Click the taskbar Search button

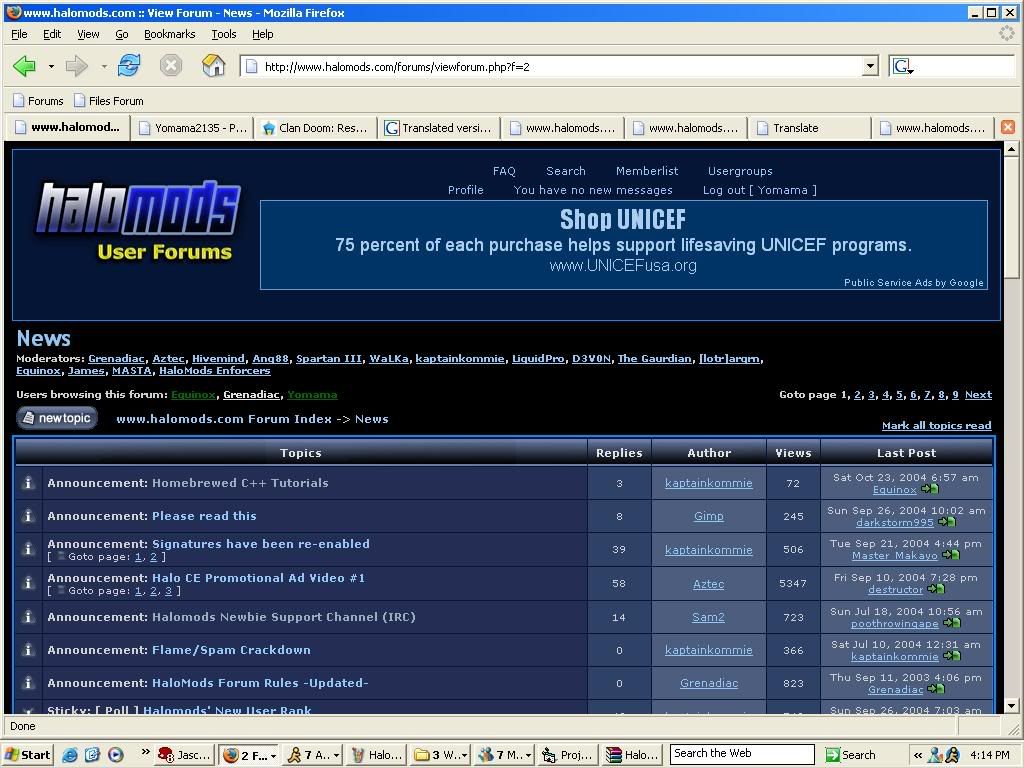coord(851,755)
